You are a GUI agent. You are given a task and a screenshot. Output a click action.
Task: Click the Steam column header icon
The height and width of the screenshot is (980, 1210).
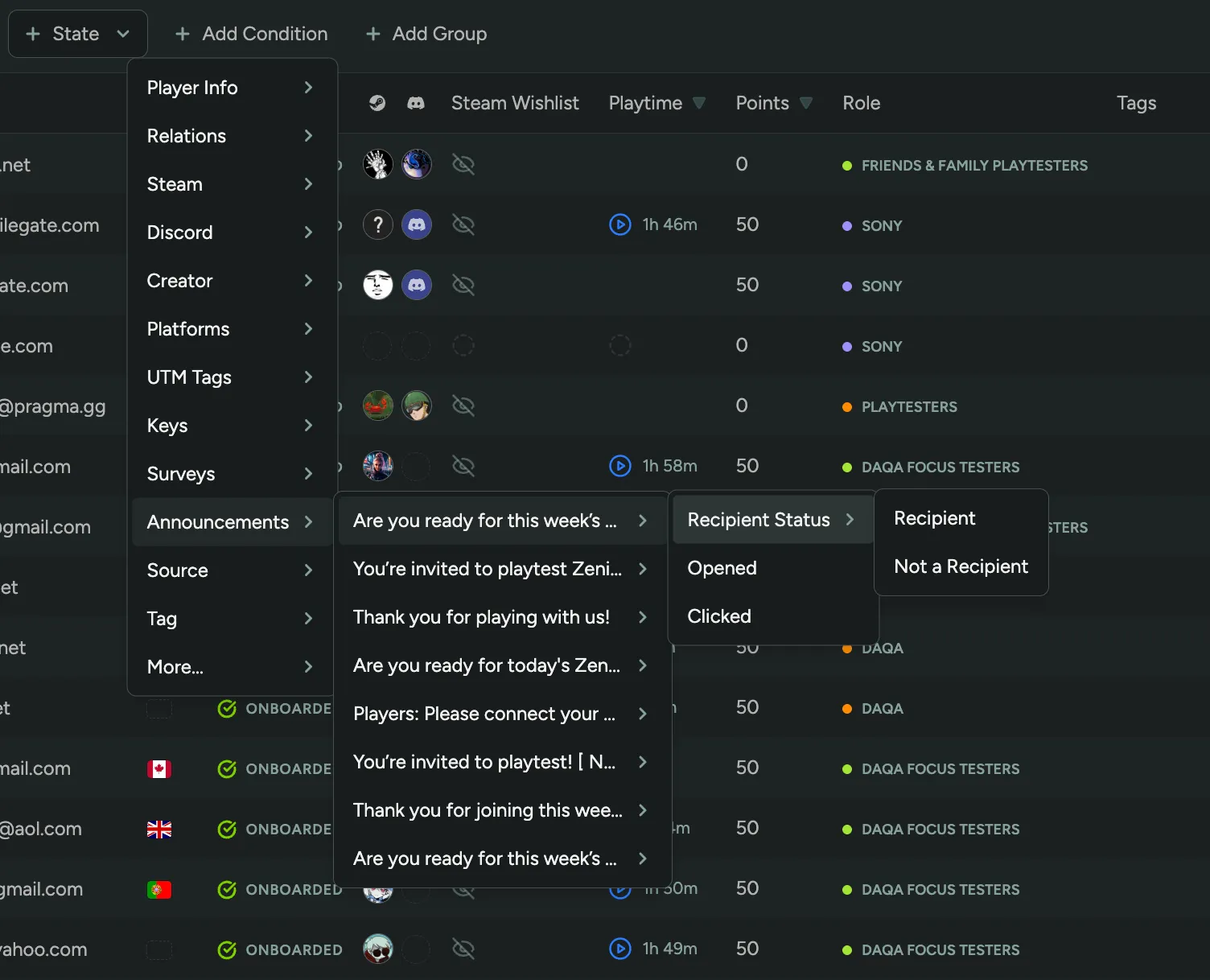tap(377, 103)
